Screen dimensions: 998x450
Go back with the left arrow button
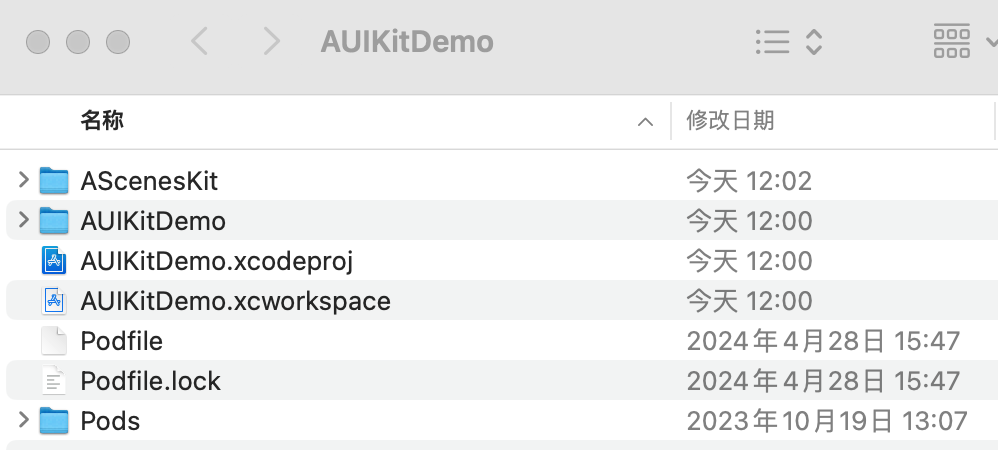pyautogui.click(x=199, y=42)
